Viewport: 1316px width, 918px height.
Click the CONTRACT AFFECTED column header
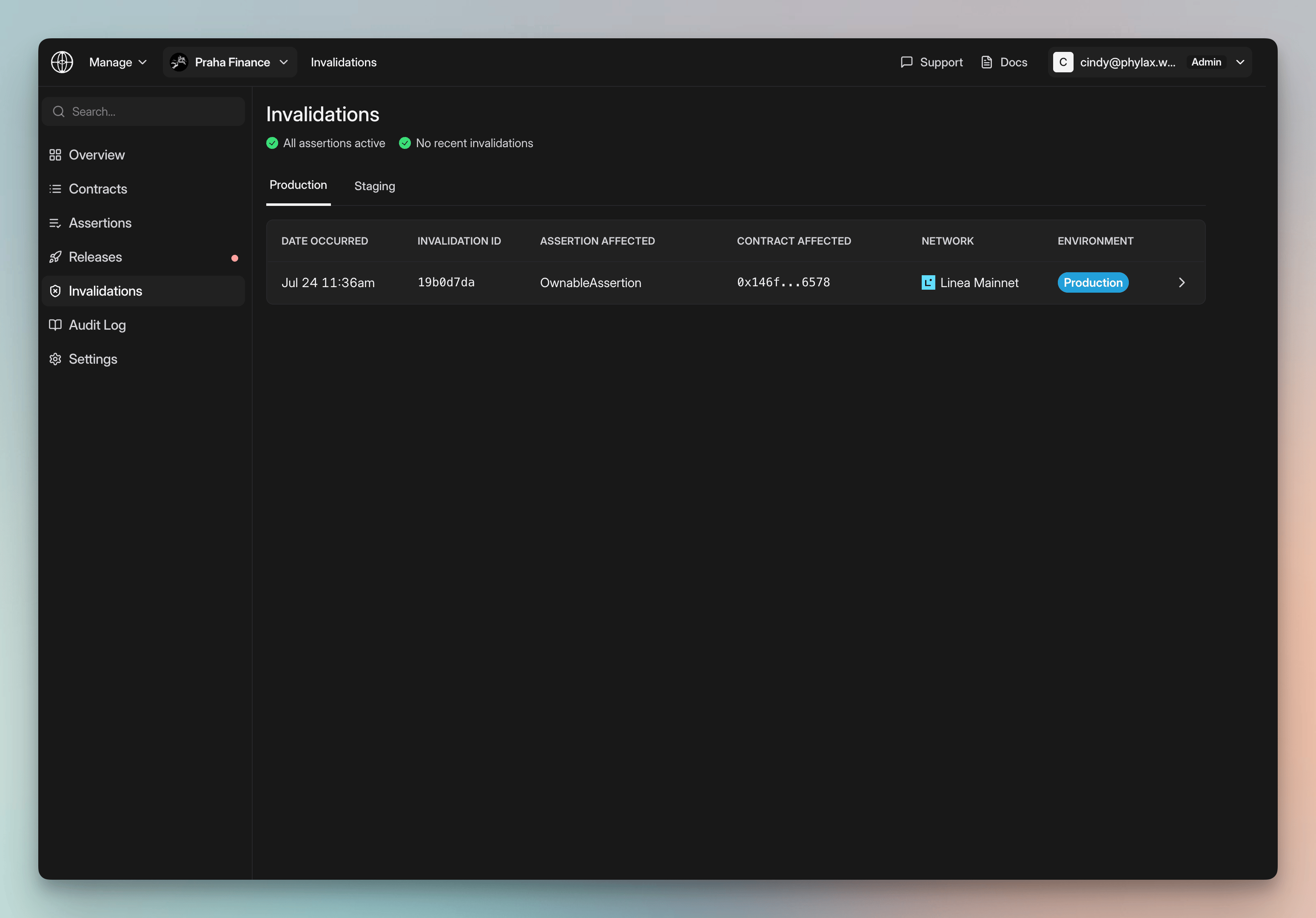pos(794,241)
